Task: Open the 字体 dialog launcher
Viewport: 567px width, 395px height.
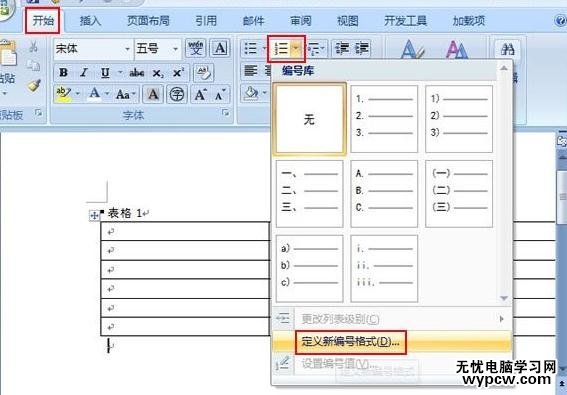Action: 226,113
